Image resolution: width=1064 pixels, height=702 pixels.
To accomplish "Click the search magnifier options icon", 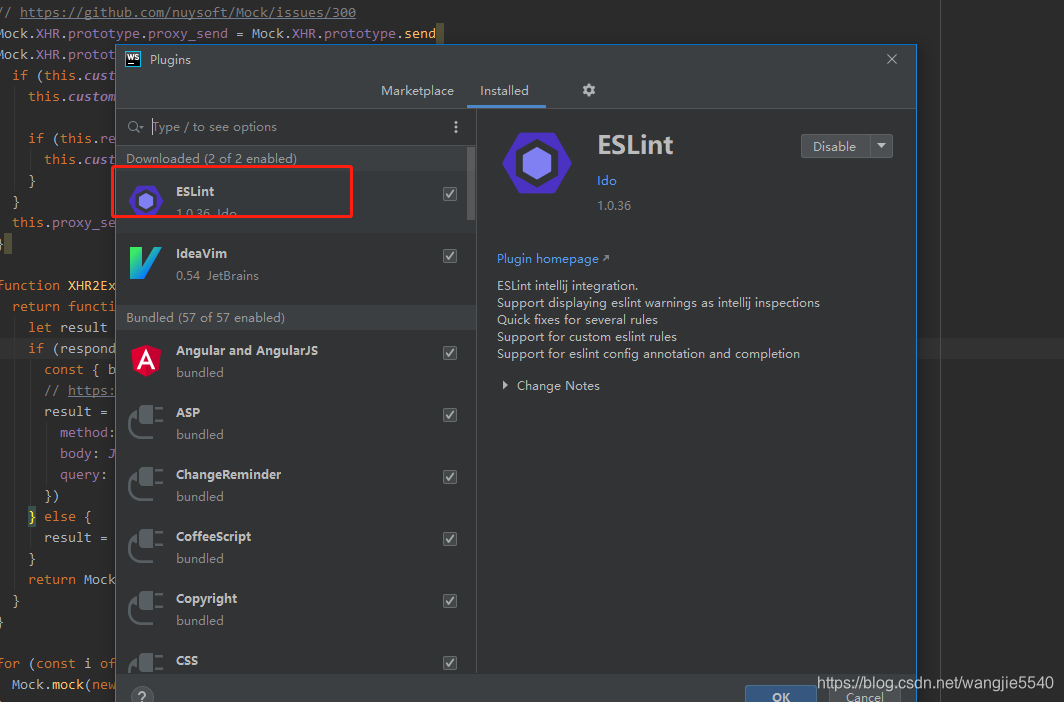I will coord(135,127).
